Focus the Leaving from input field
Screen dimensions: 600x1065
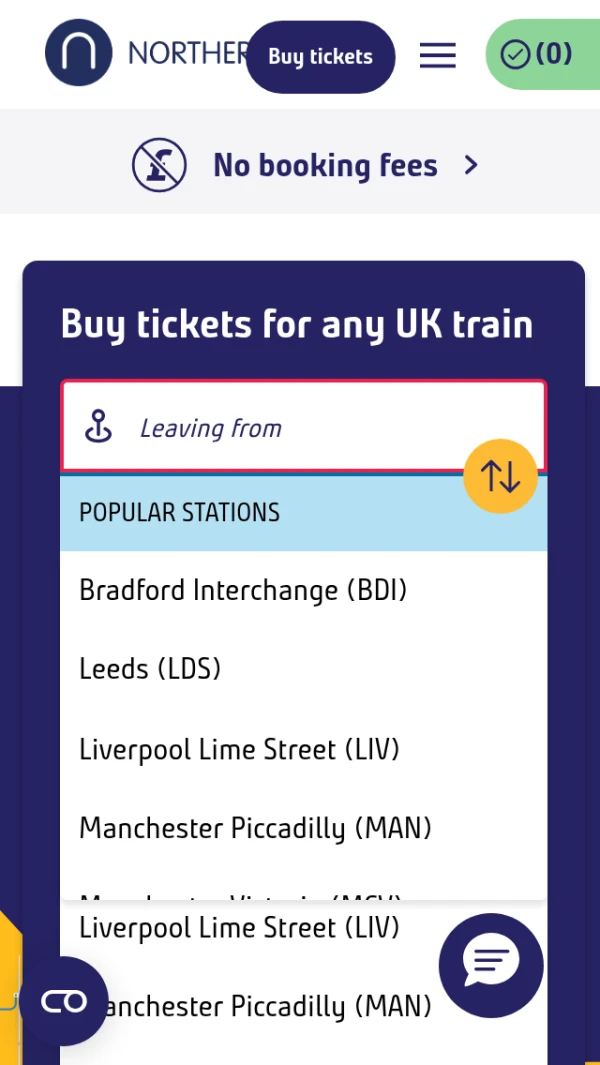304,426
